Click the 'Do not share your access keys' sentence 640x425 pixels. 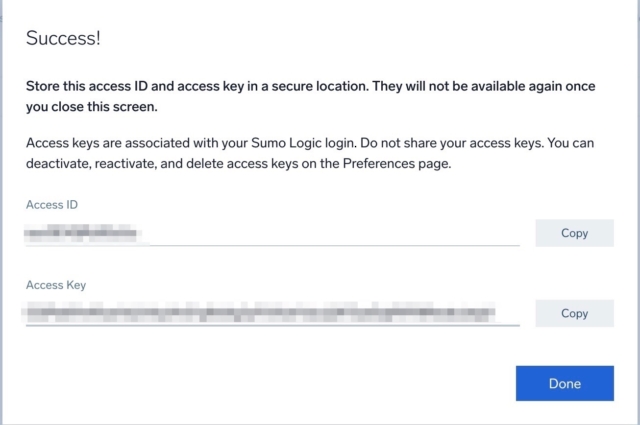pos(452,143)
